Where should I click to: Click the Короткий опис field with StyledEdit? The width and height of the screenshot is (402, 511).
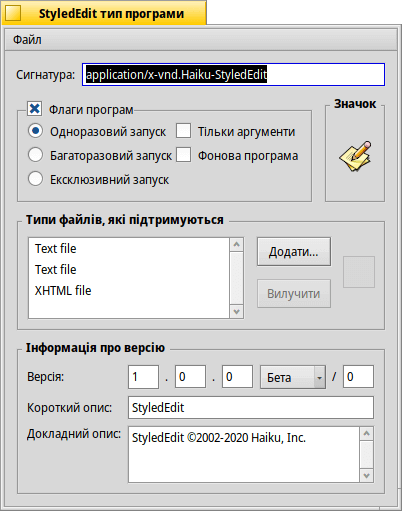coord(251,407)
